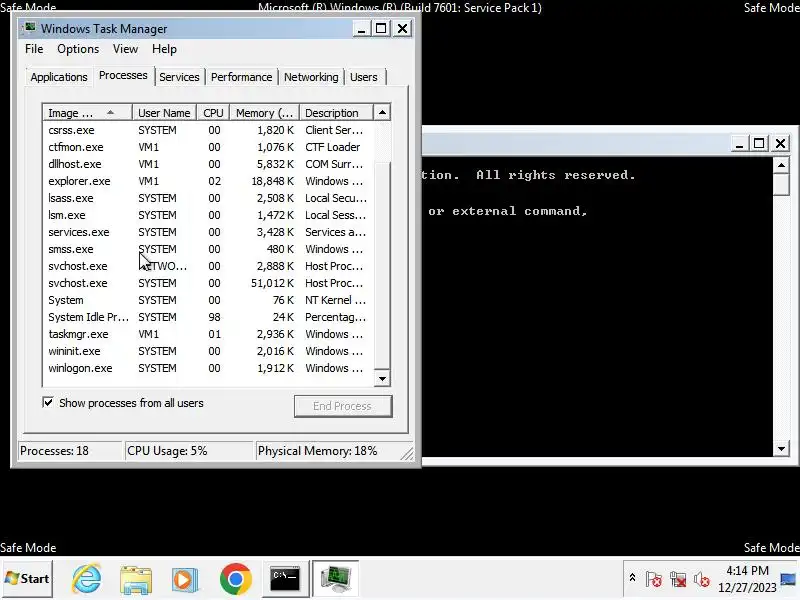Toggle Show processes from all users checkbox
Screen dimensions: 800x600
tap(48, 403)
